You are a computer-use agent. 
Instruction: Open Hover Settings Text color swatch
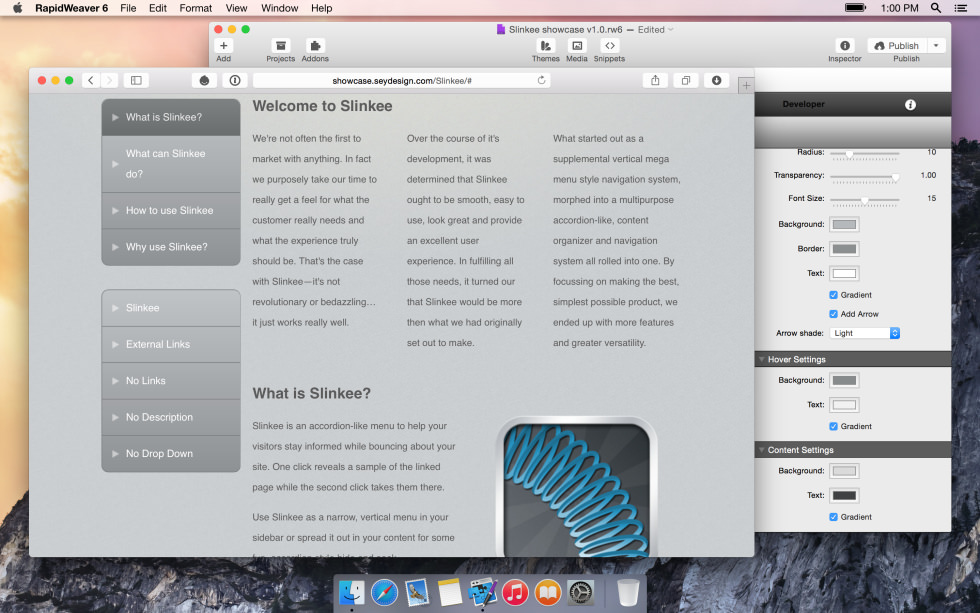click(844, 405)
